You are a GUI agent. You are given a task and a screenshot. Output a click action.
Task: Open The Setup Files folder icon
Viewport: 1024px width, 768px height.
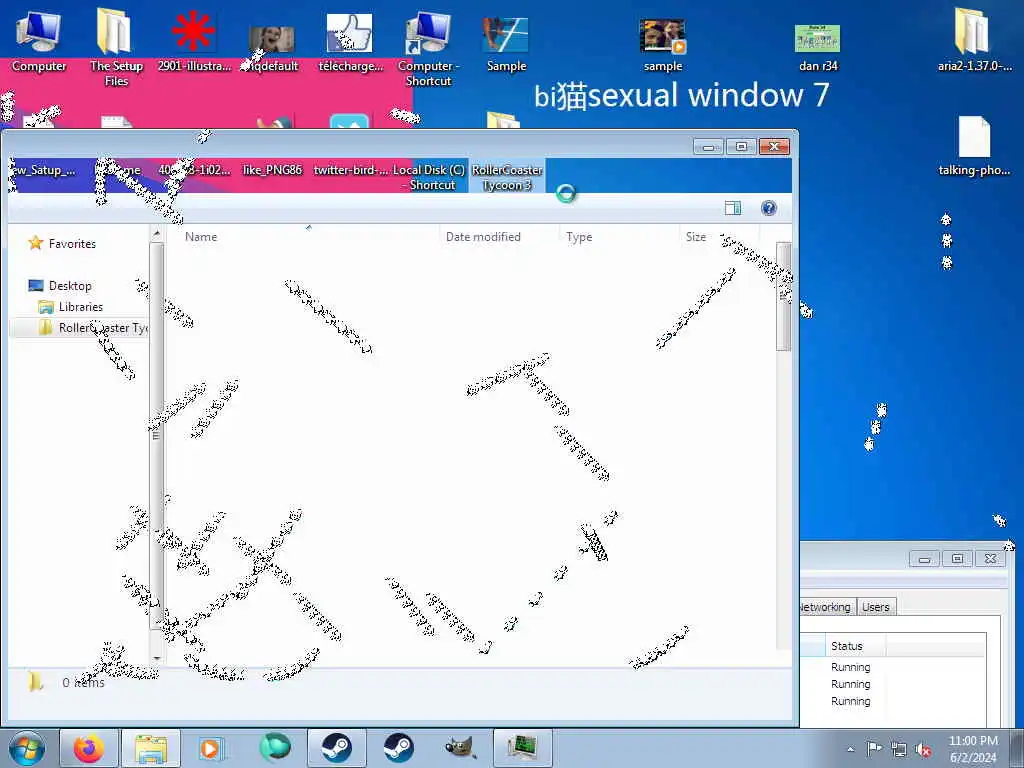pyautogui.click(x=116, y=47)
